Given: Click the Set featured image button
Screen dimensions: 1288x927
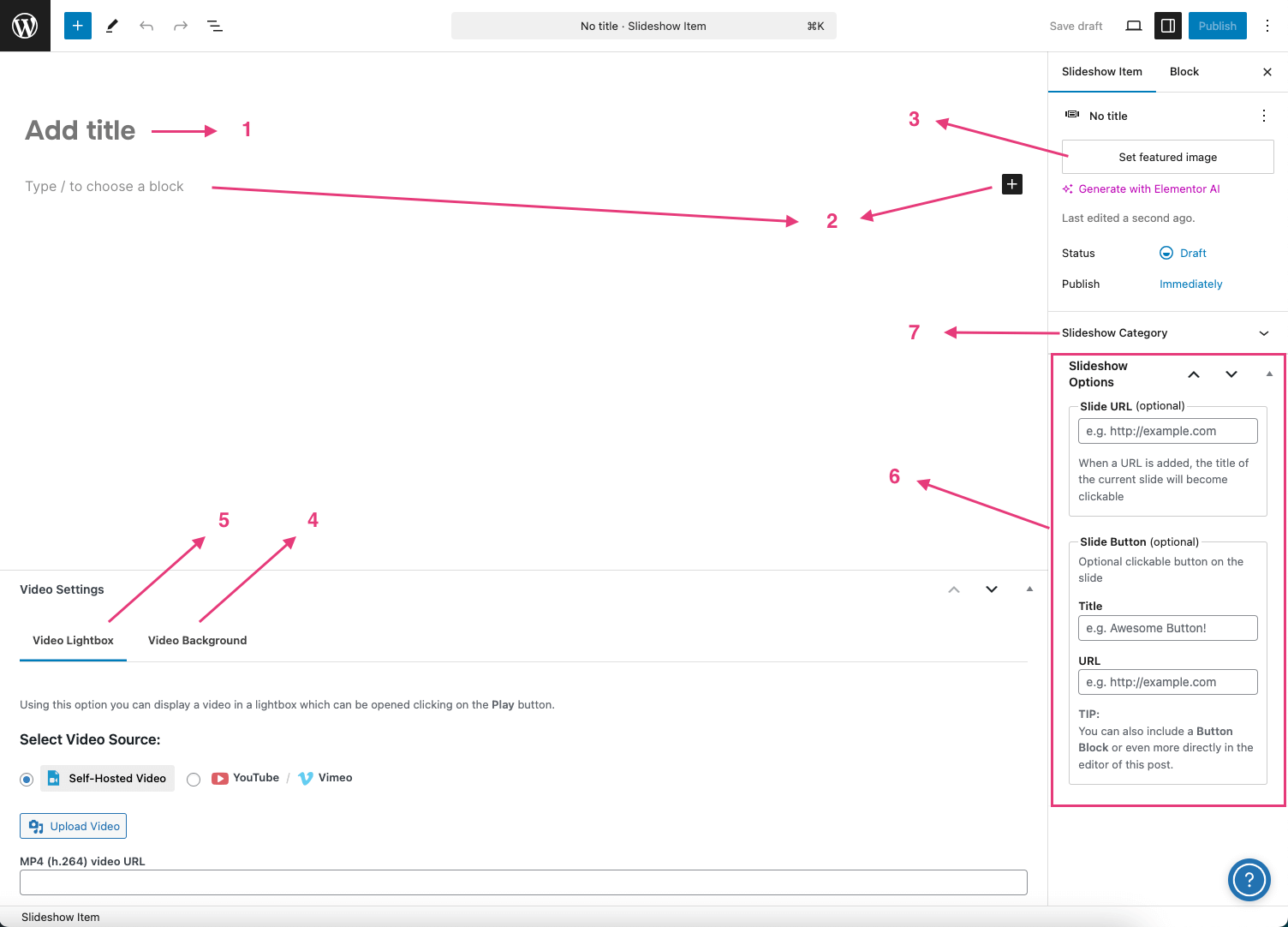Looking at the screenshot, I should (x=1167, y=158).
